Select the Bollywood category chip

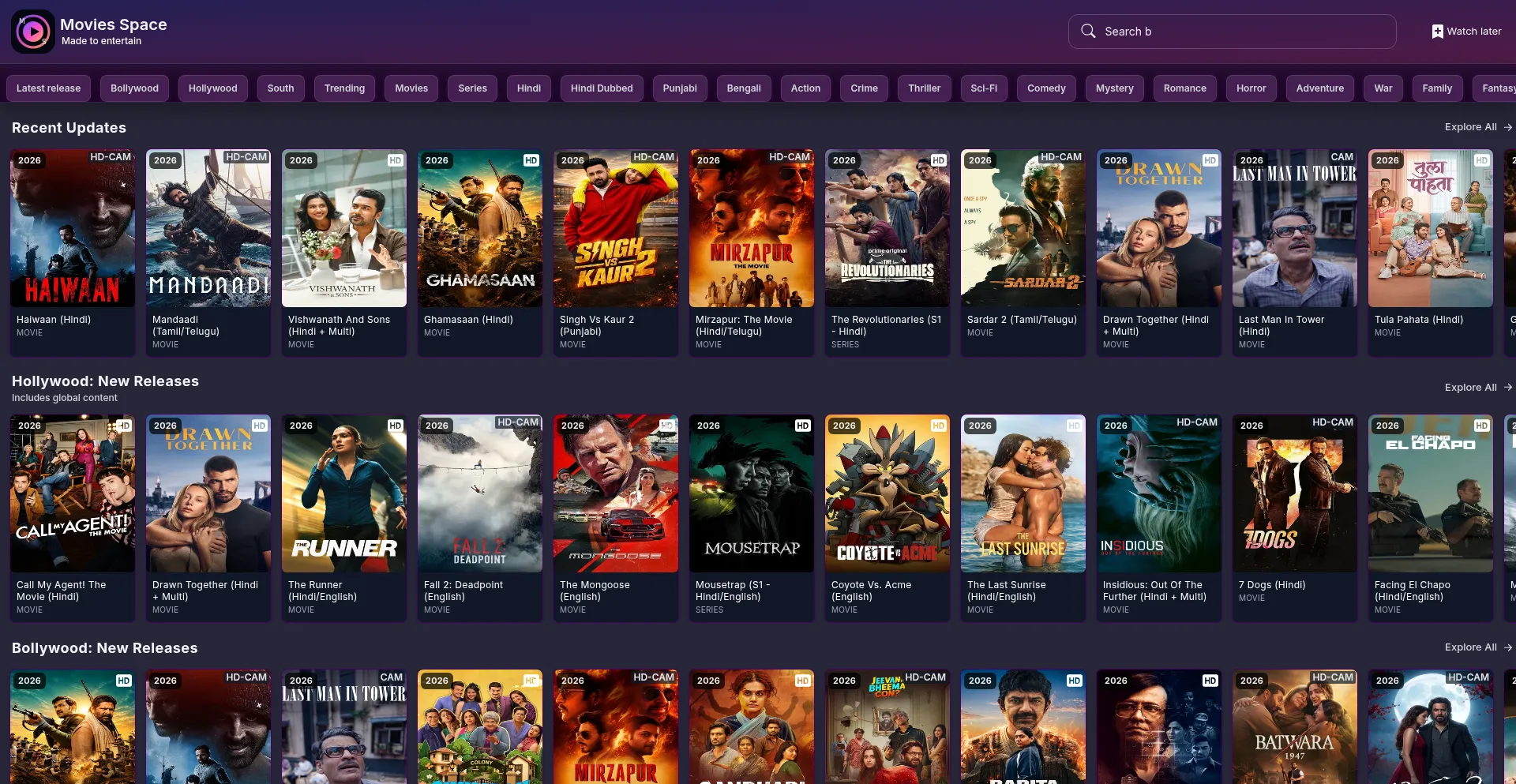(x=134, y=88)
